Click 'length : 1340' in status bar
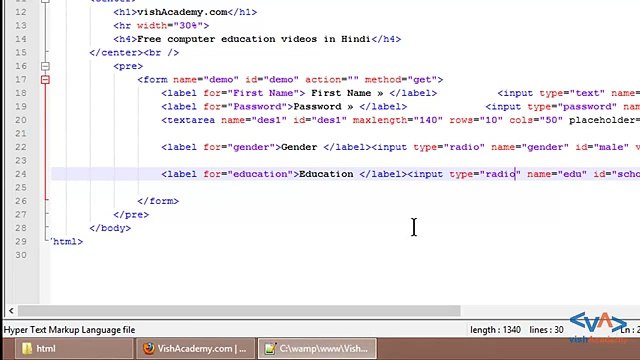This screenshot has height=360, width=640. [x=495, y=330]
